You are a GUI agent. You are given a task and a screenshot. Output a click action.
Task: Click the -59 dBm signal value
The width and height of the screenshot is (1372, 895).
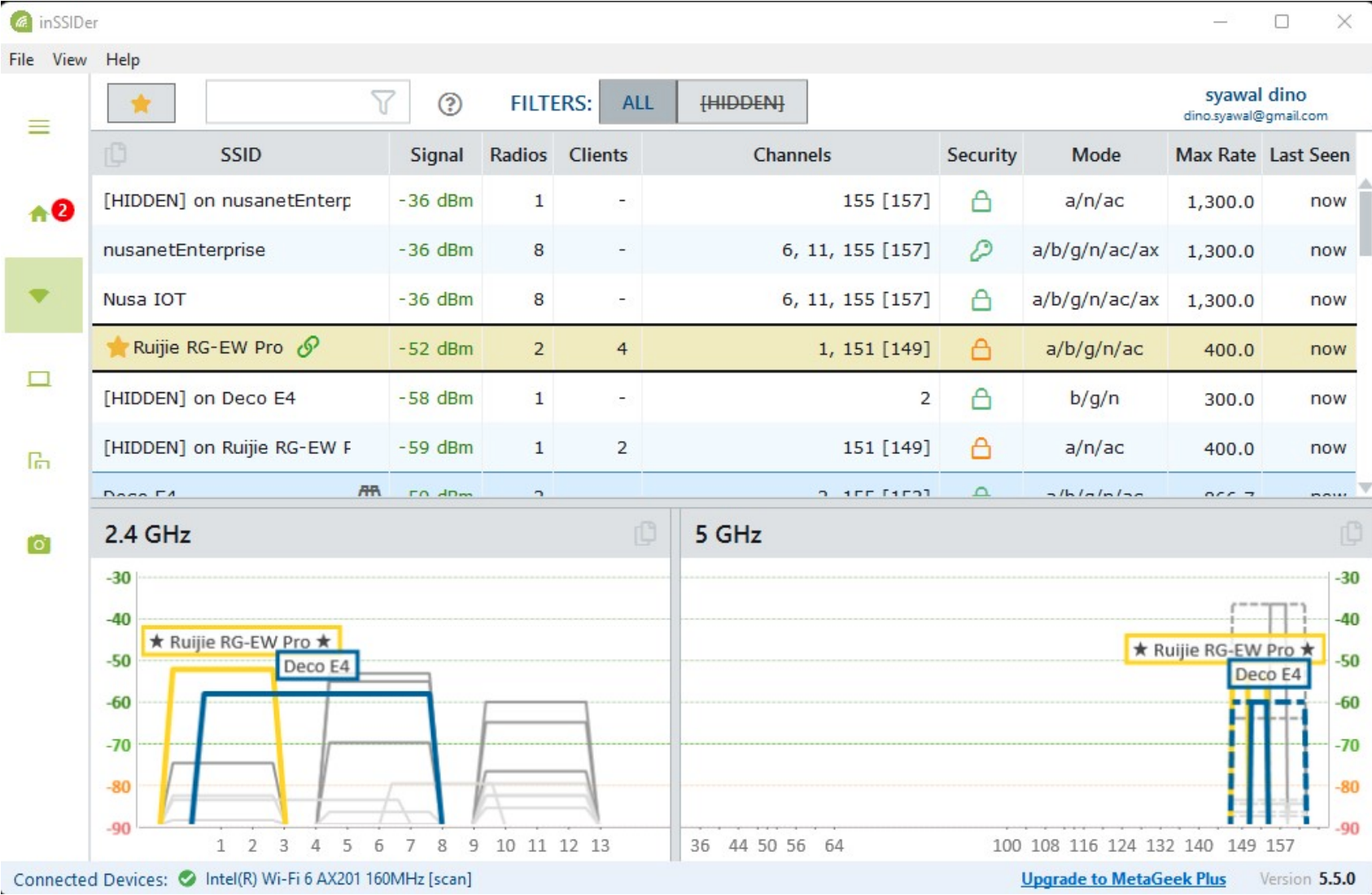coord(435,447)
